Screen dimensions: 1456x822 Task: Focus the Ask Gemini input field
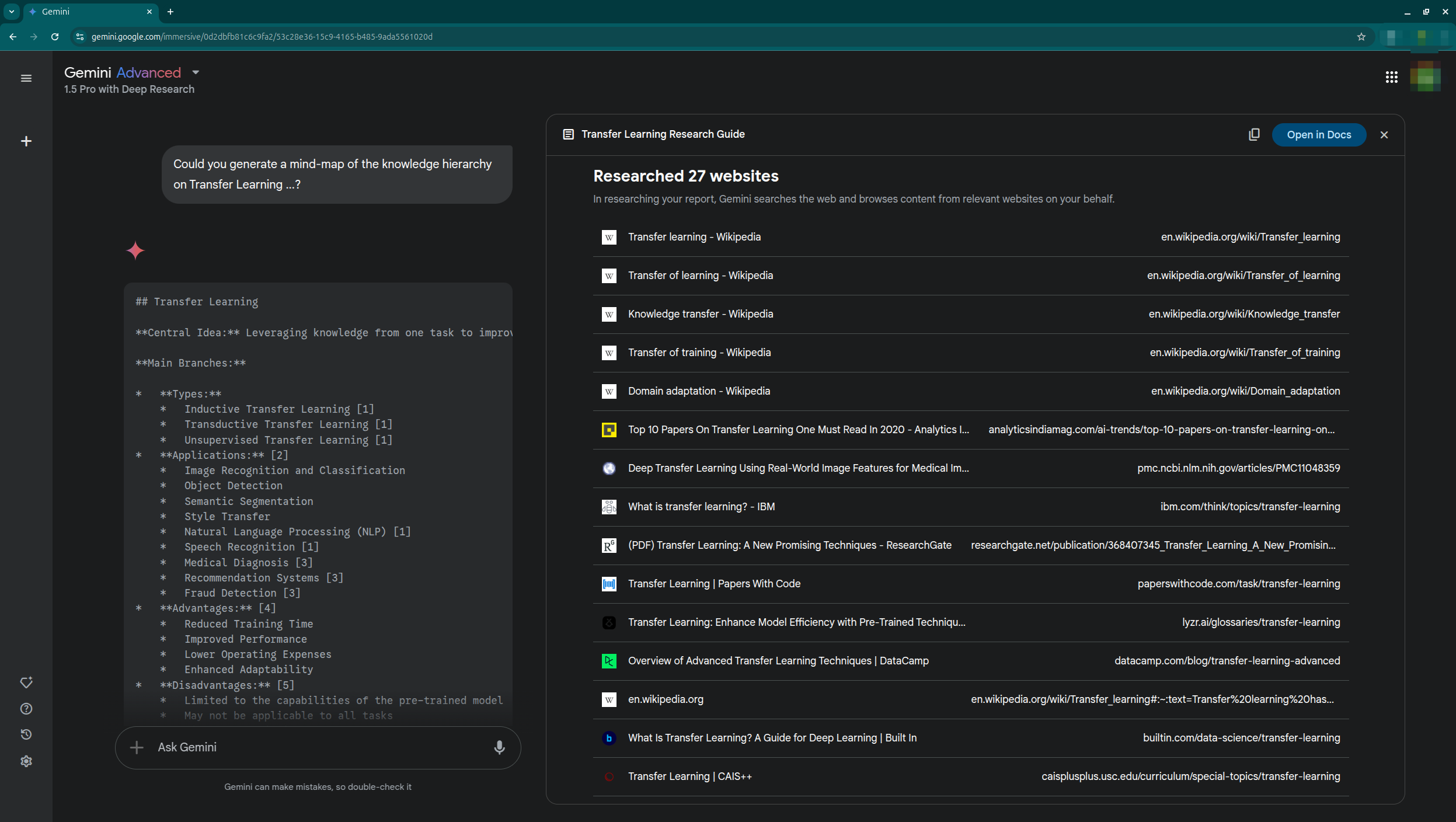point(315,747)
